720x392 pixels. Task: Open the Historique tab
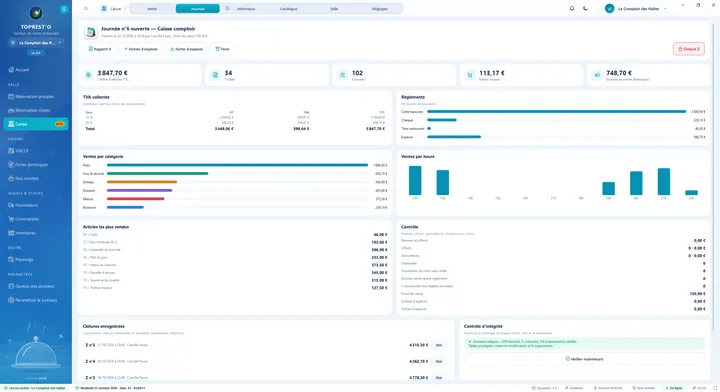(x=243, y=9)
